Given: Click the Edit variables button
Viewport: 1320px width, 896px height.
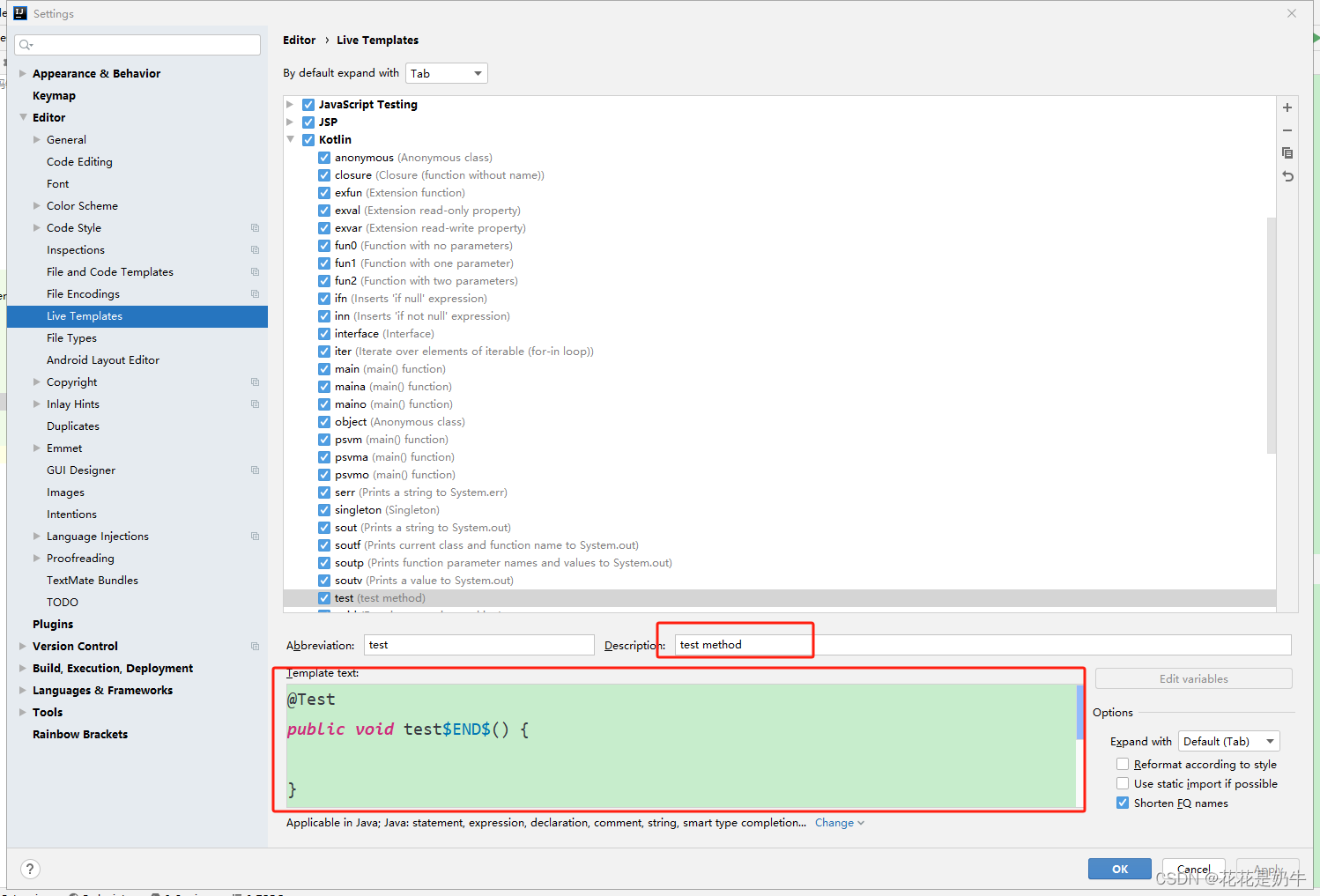Looking at the screenshot, I should coord(1194,678).
